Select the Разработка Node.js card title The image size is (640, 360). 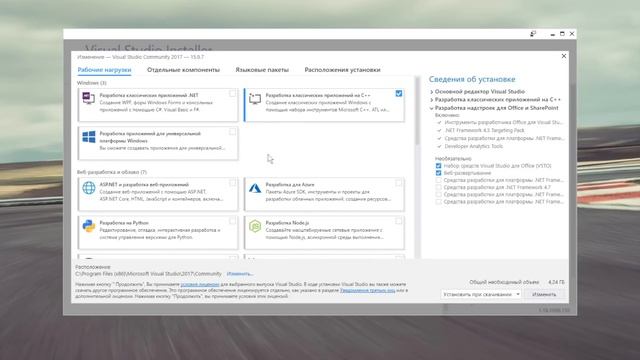coord(287,223)
